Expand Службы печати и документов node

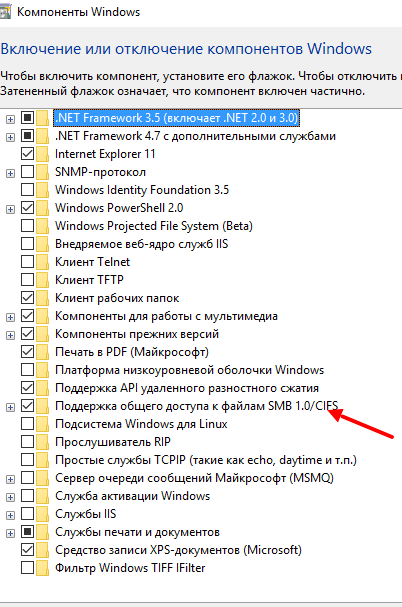click(x=10, y=533)
